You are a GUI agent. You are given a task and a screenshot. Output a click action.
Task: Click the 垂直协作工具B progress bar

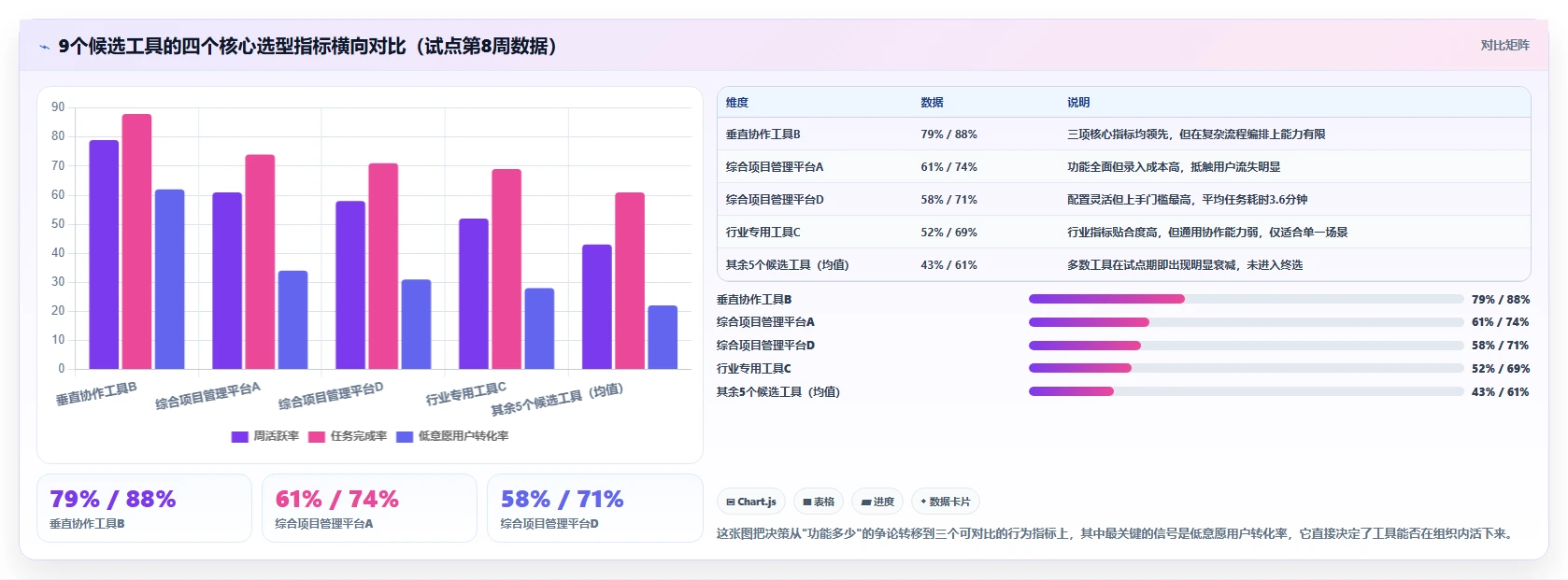pyautogui.click(x=1246, y=299)
